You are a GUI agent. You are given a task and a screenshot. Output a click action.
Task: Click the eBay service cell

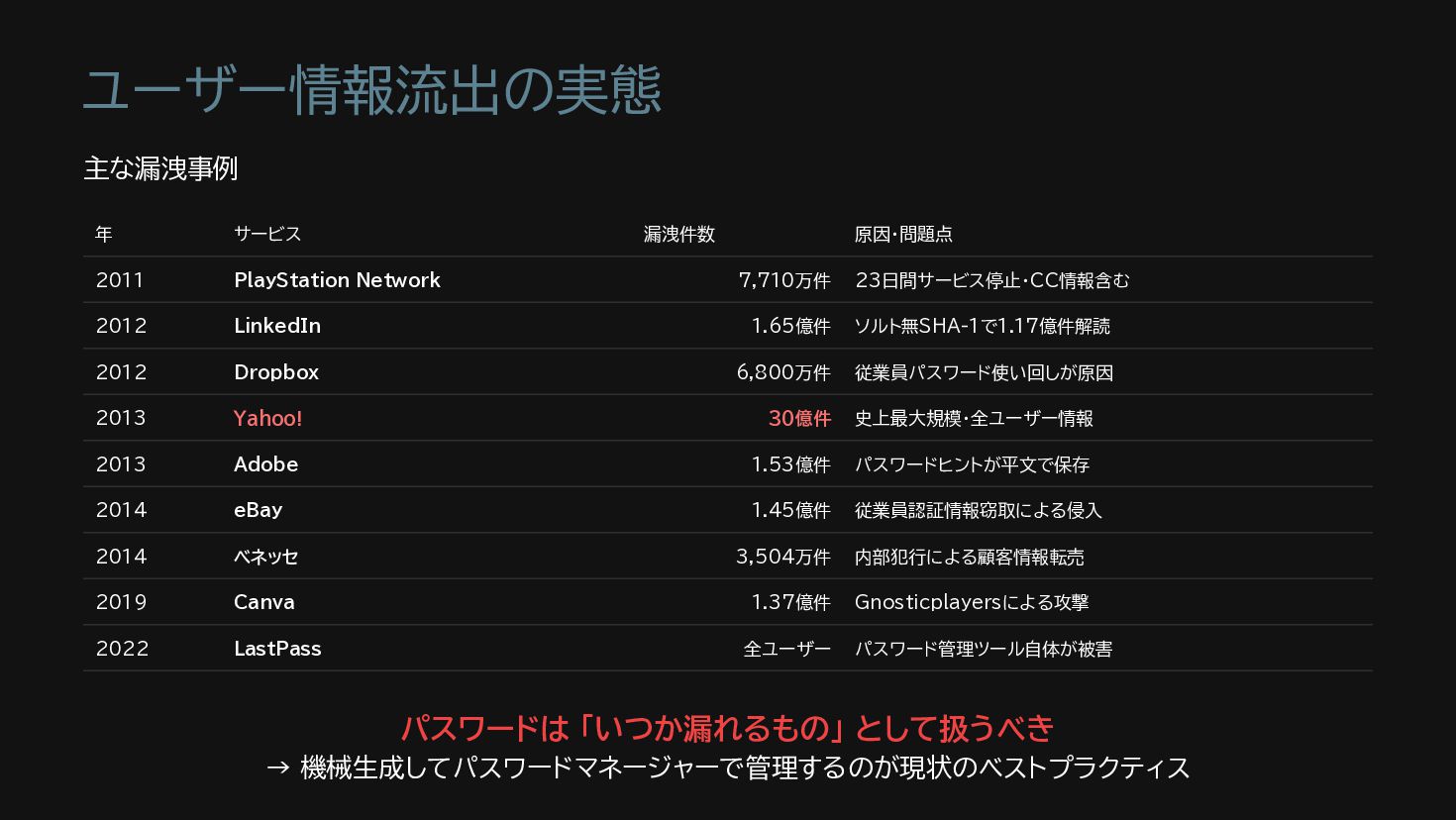[x=259, y=510]
